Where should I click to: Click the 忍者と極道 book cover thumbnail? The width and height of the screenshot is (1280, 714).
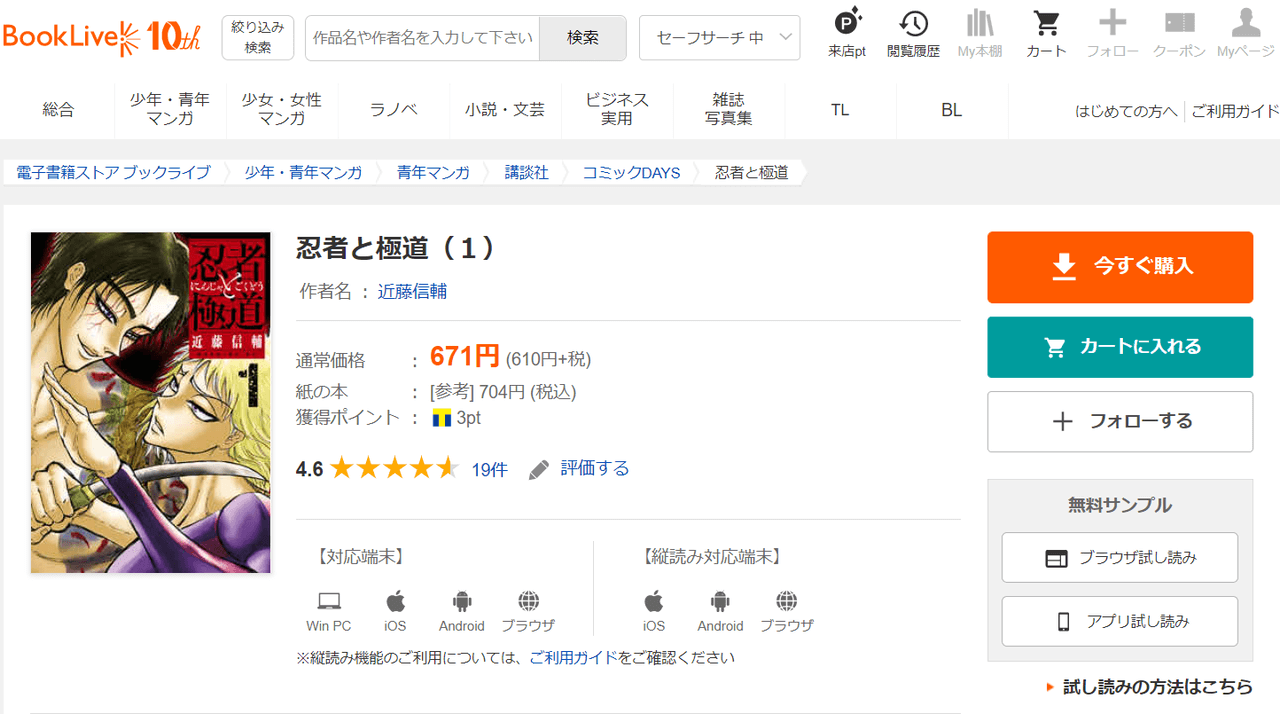151,402
